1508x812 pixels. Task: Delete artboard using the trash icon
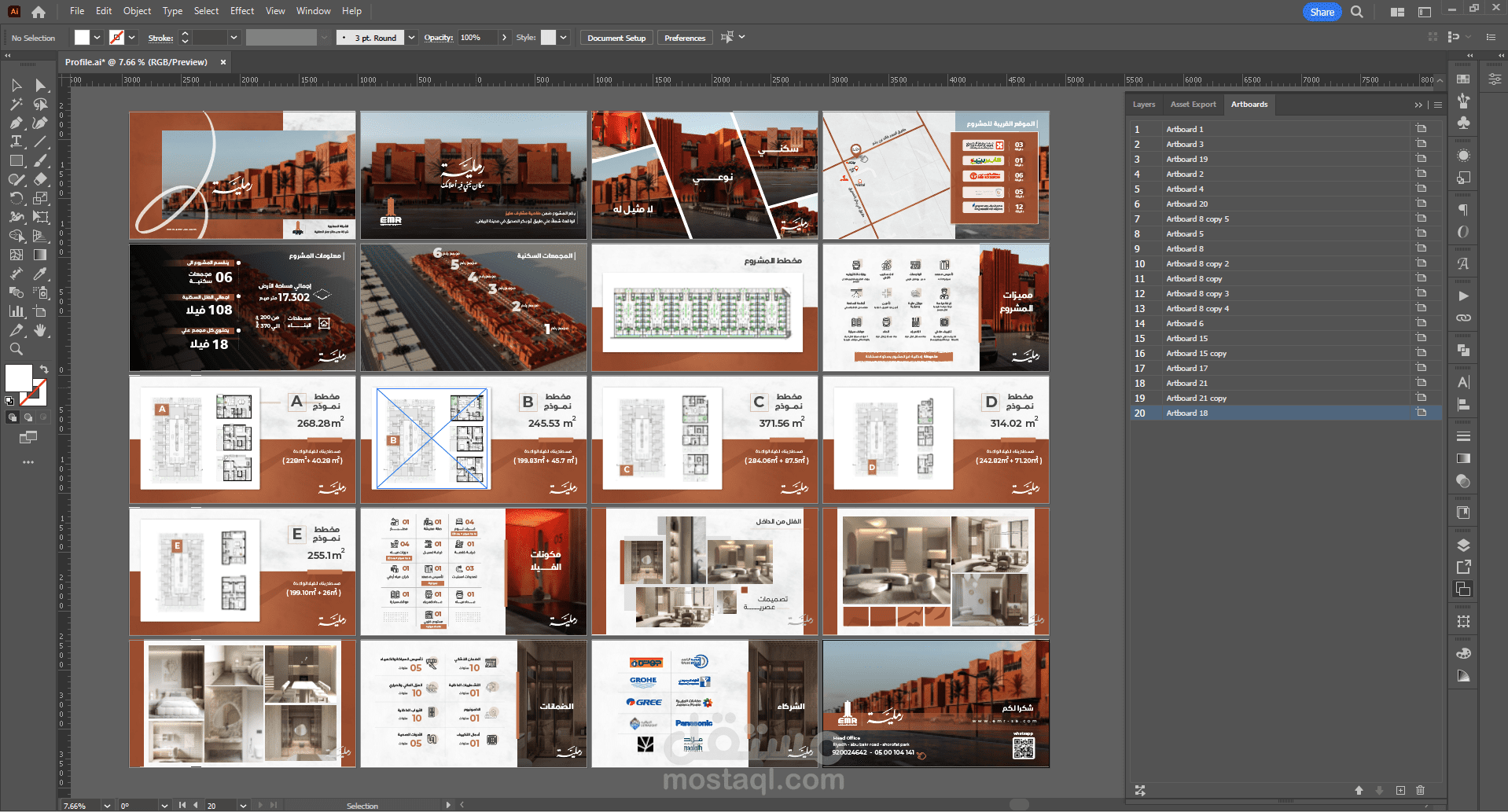coord(1420,790)
